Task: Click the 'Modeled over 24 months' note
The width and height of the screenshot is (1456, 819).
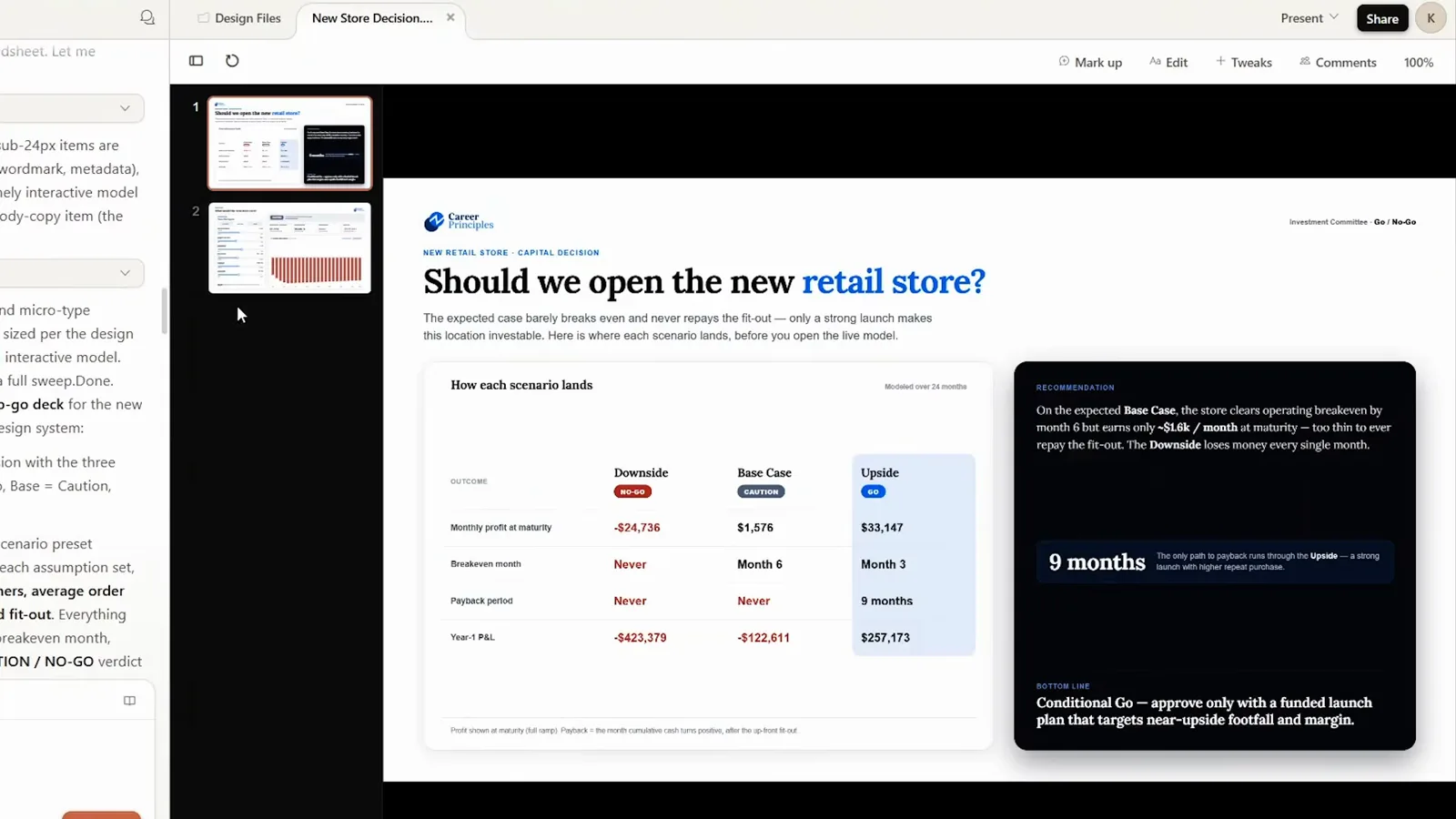Action: [x=925, y=387]
